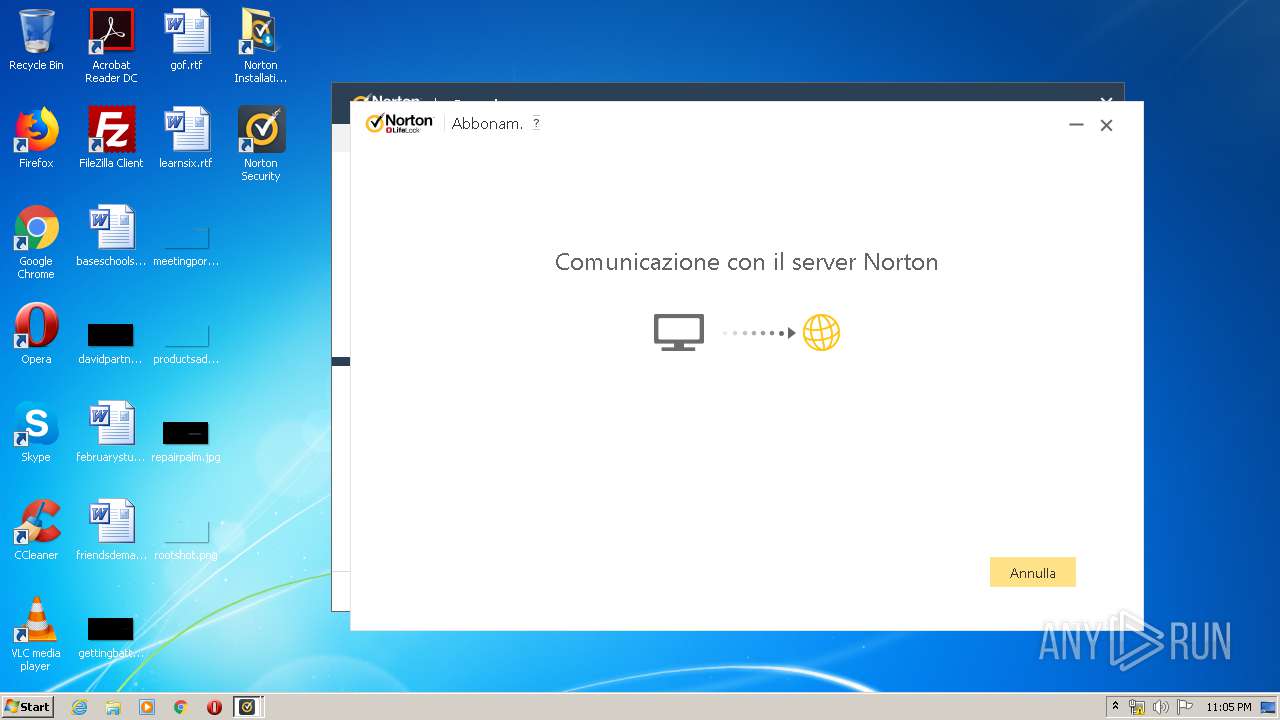
Task: Open the Recycle Bin desktop icon
Action: pyautogui.click(x=36, y=40)
